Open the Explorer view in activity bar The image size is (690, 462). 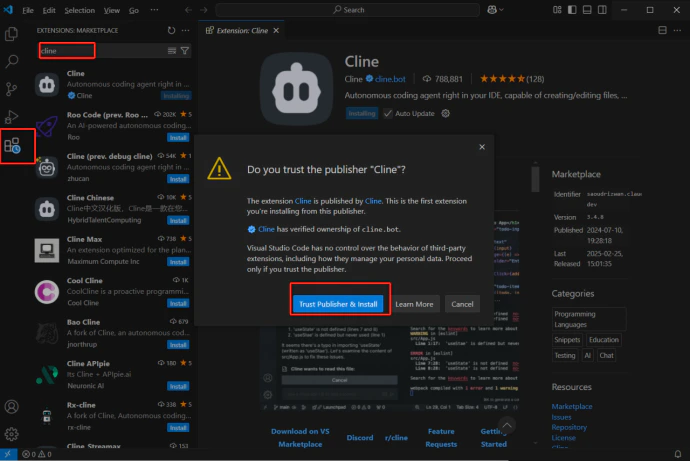click(11, 34)
